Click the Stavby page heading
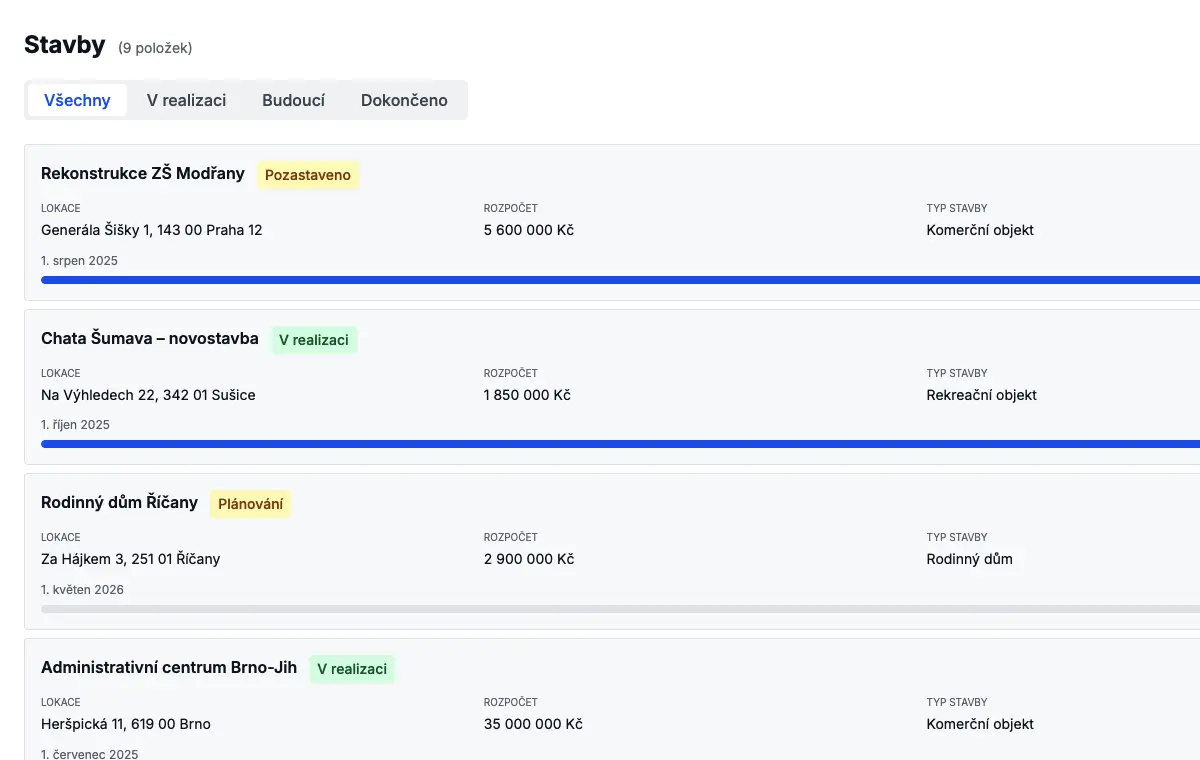Viewport: 1200px width, 760px height. tap(64, 45)
